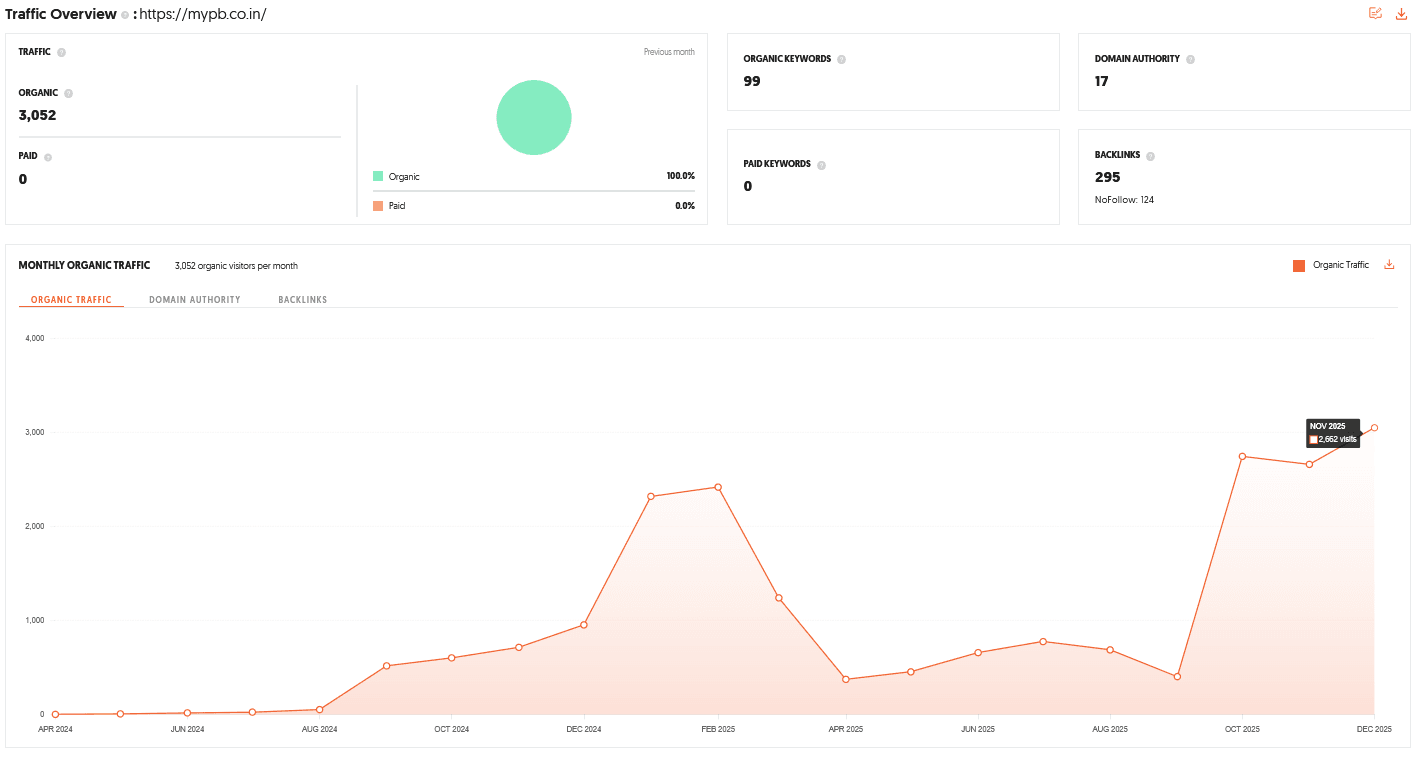This screenshot has width=1419, height=758.
Task: Click the help icon next to PAID KEYWORDS
Action: coord(821,164)
